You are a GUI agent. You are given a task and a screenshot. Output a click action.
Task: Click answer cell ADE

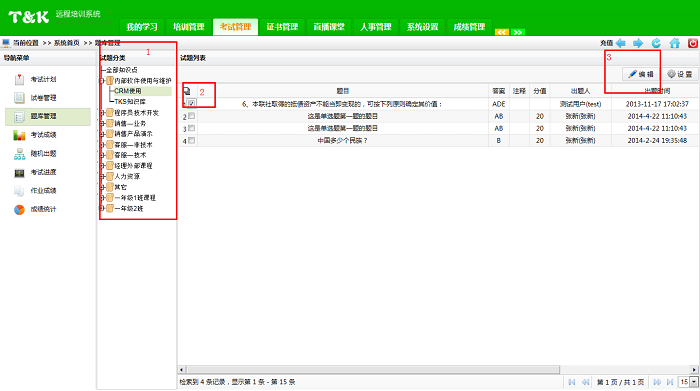[499, 104]
